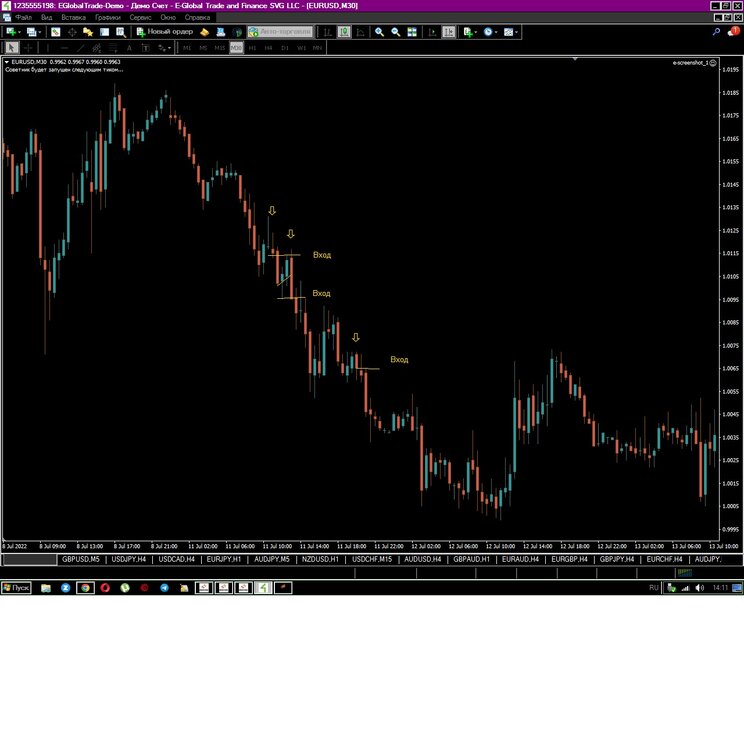Open the search magnifier icon

[x=716, y=32]
